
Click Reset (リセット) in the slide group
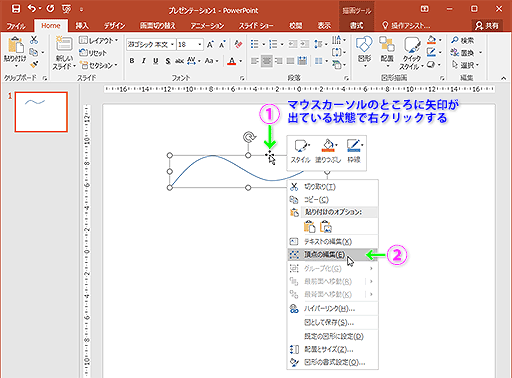(x=93, y=53)
